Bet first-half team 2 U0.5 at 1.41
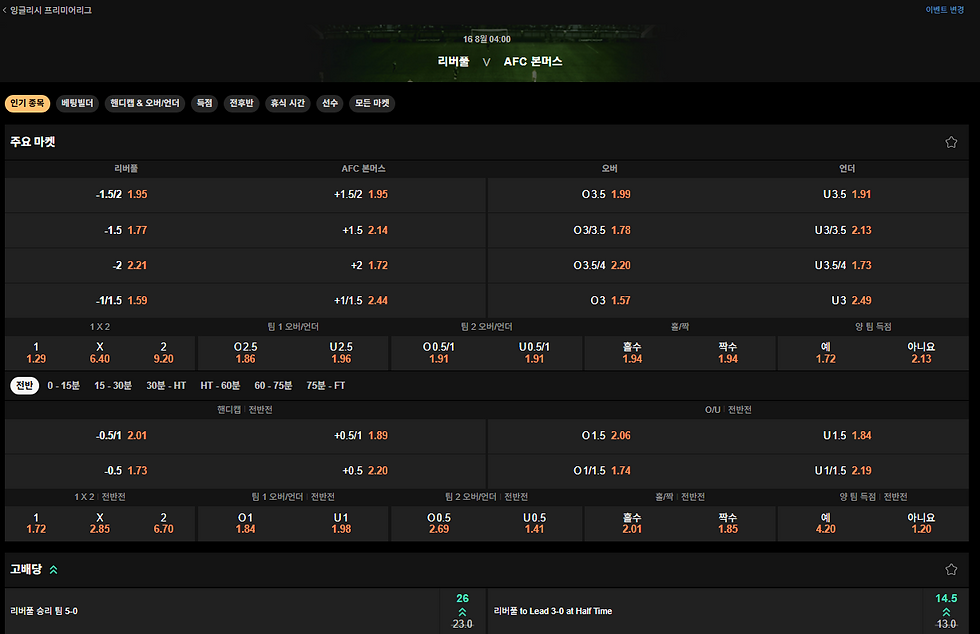 click(x=534, y=523)
